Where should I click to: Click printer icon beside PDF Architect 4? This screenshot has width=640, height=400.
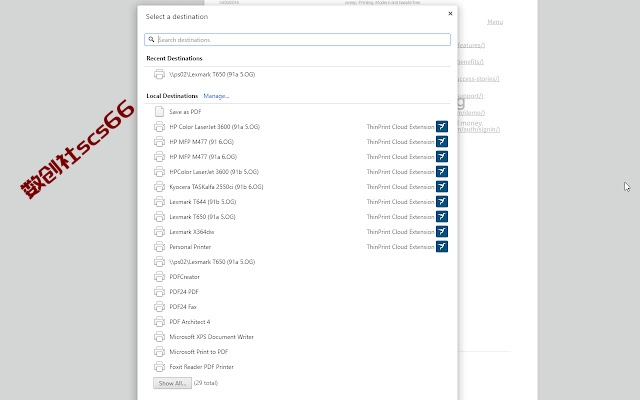click(x=159, y=322)
